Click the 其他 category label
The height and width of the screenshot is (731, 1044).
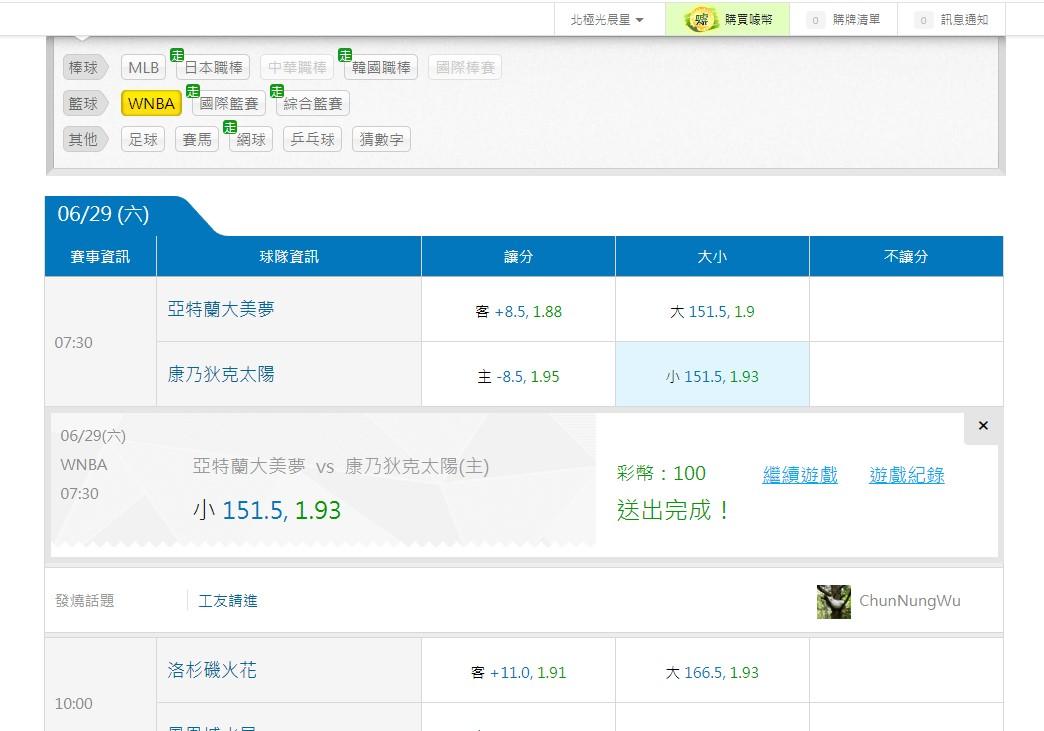tap(85, 139)
